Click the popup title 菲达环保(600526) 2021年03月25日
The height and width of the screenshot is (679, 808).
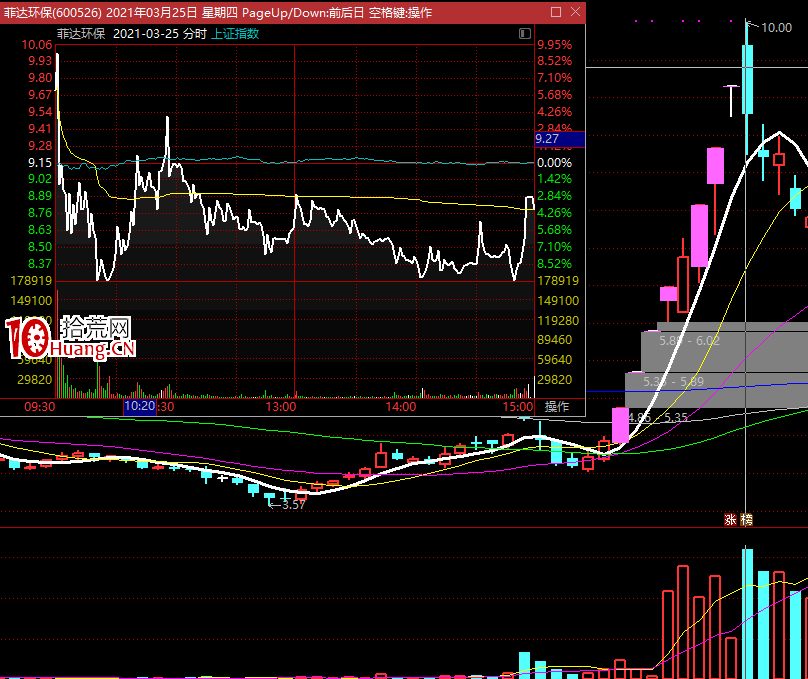click(101, 12)
